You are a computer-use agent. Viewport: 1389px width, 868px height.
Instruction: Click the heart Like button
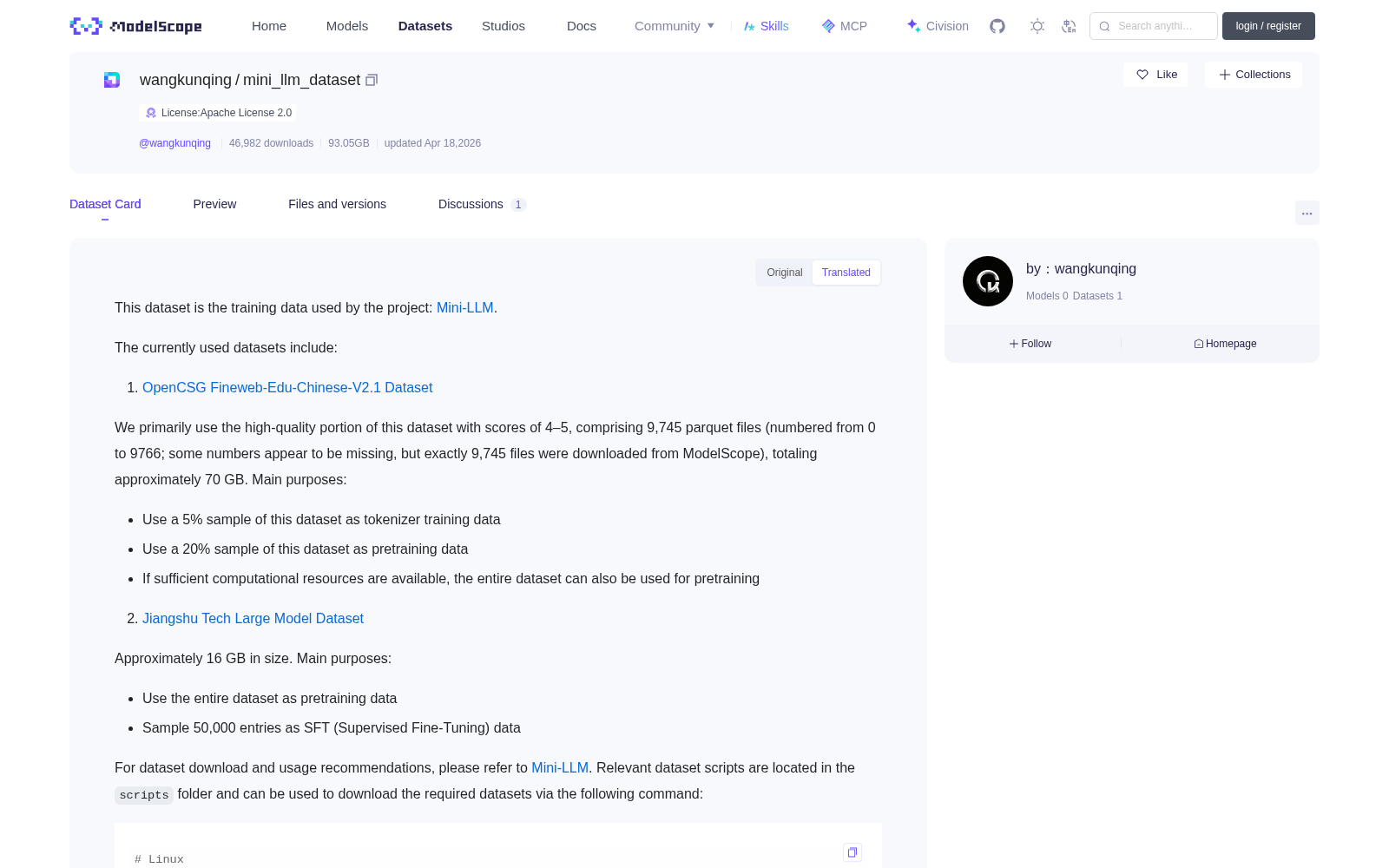pyautogui.click(x=1155, y=75)
